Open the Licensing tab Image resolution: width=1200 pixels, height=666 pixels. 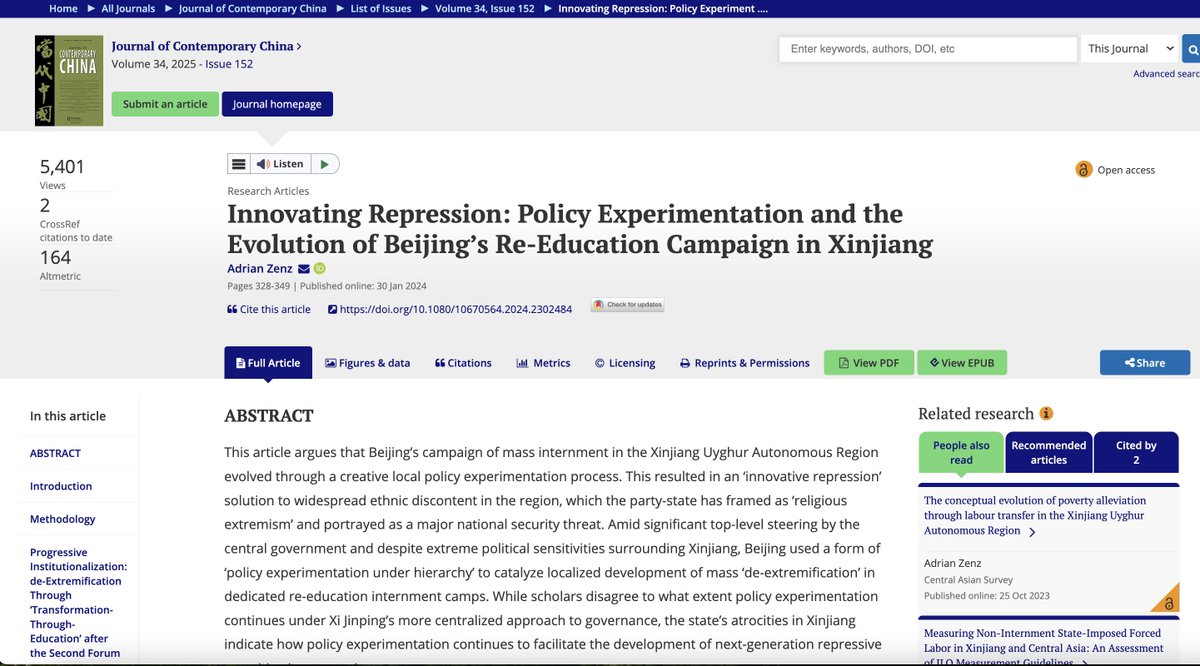coord(625,363)
